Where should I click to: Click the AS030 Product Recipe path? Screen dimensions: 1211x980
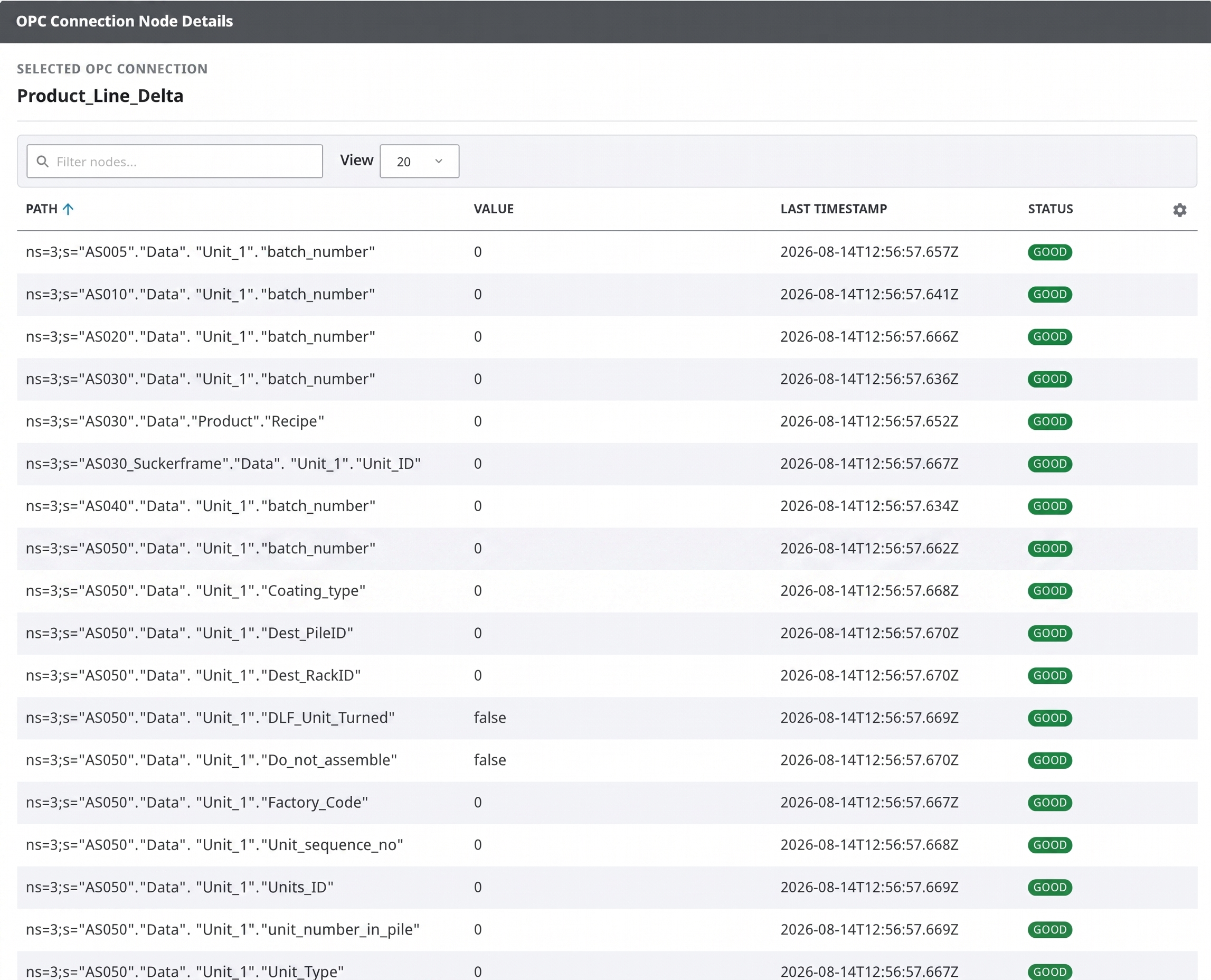click(175, 421)
